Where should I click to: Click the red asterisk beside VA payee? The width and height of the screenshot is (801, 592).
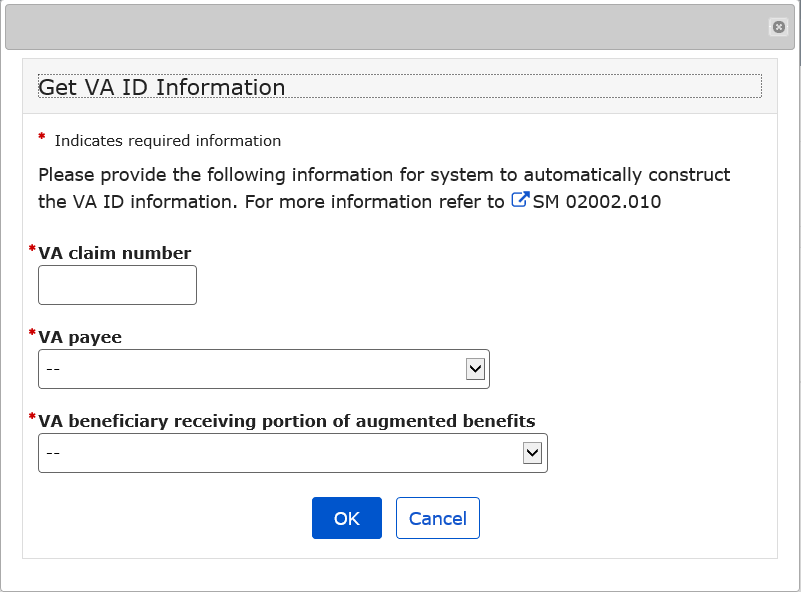[32, 333]
